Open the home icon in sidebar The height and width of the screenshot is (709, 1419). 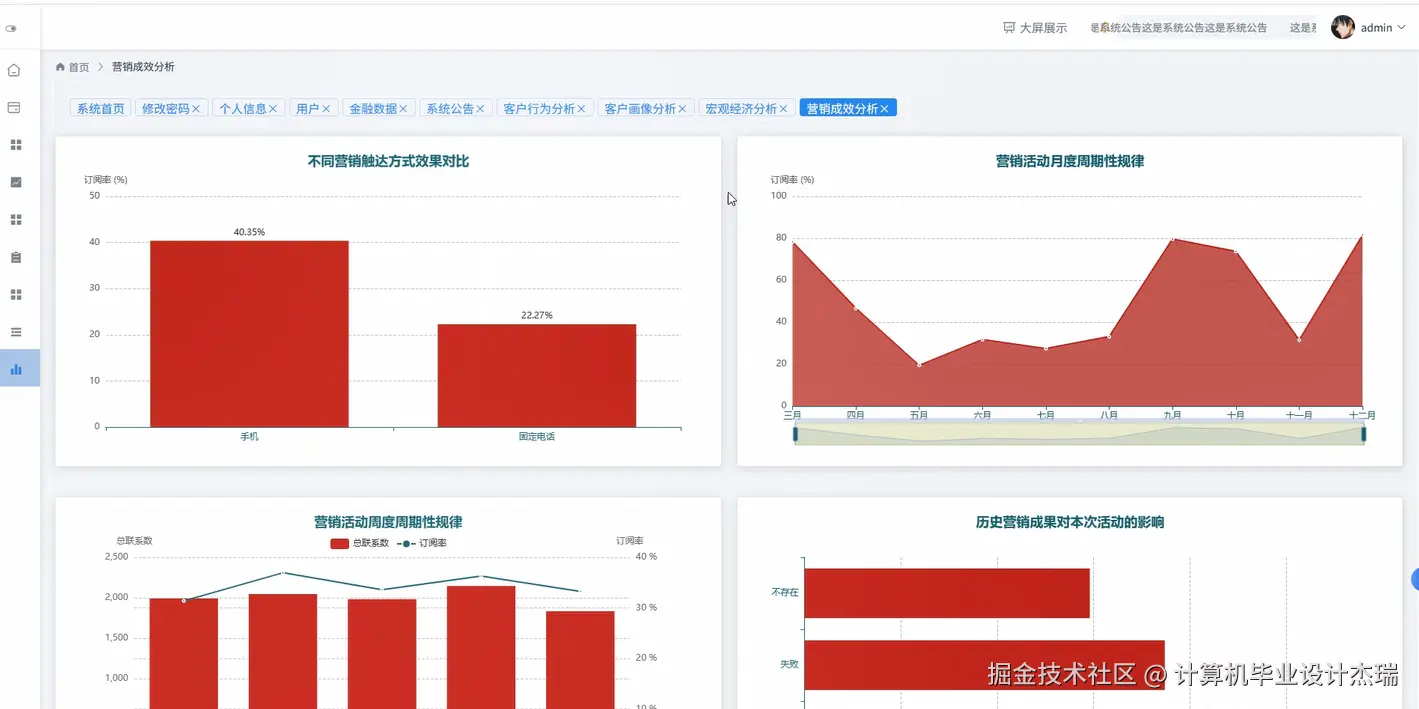coord(14,70)
